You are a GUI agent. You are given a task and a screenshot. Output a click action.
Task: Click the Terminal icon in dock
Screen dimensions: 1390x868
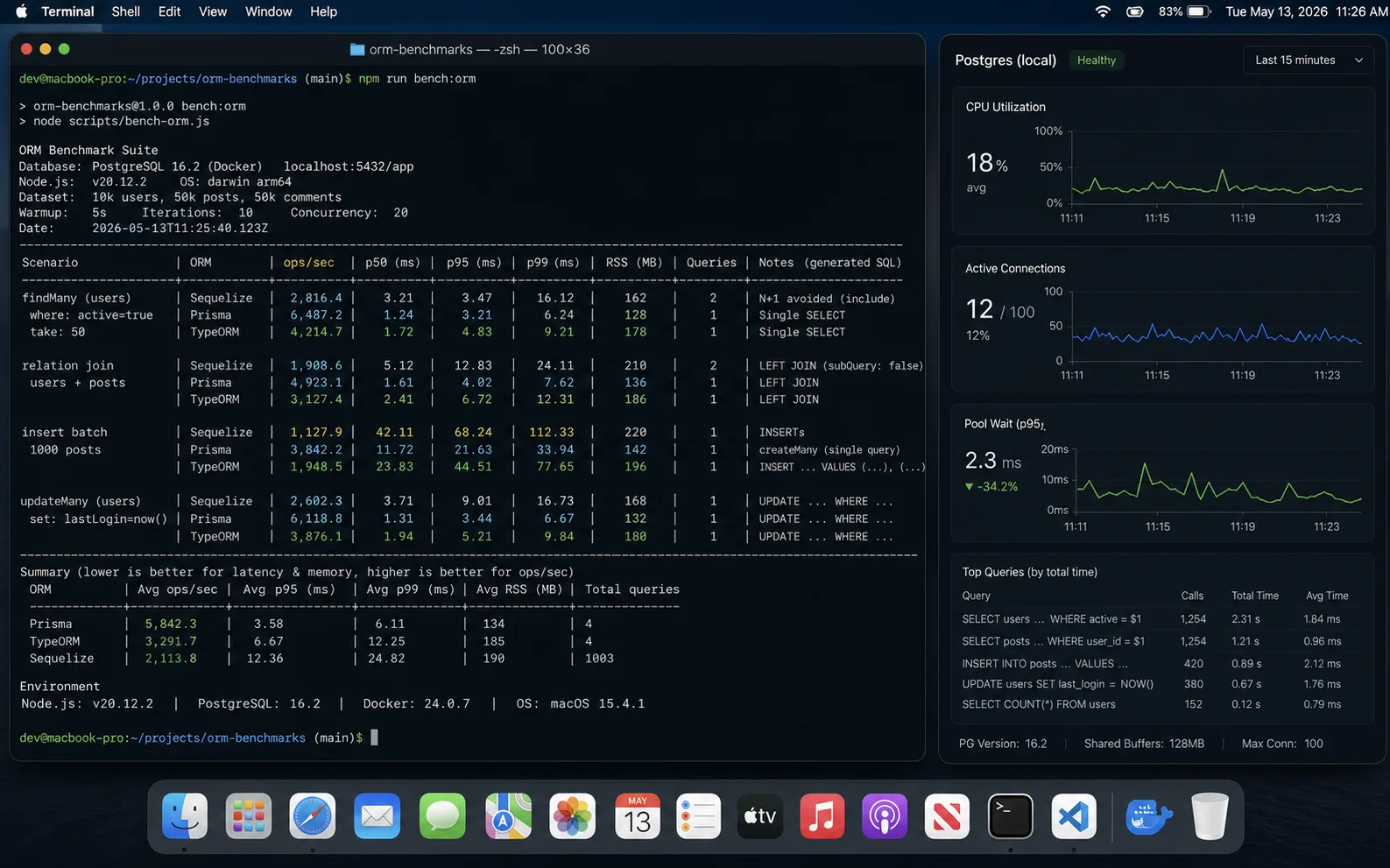click(1010, 816)
